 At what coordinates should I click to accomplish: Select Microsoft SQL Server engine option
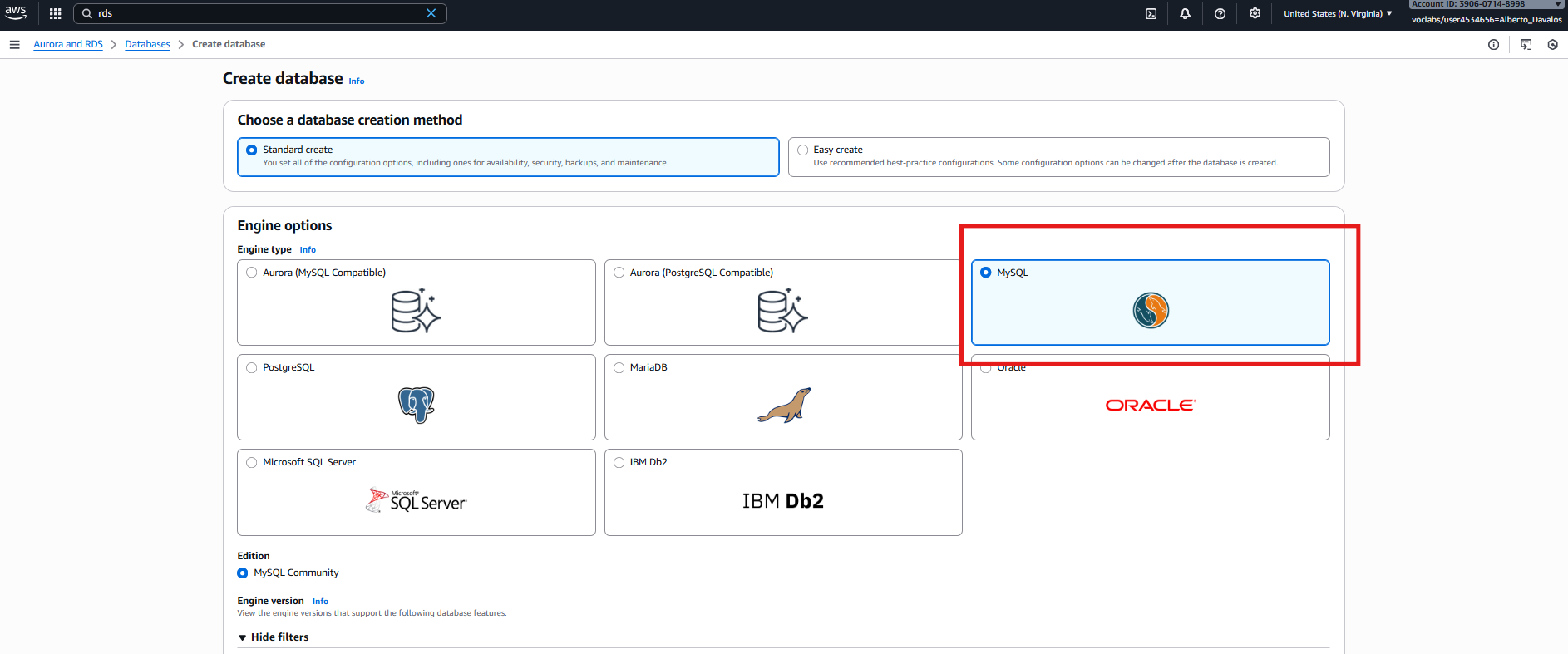coord(251,463)
